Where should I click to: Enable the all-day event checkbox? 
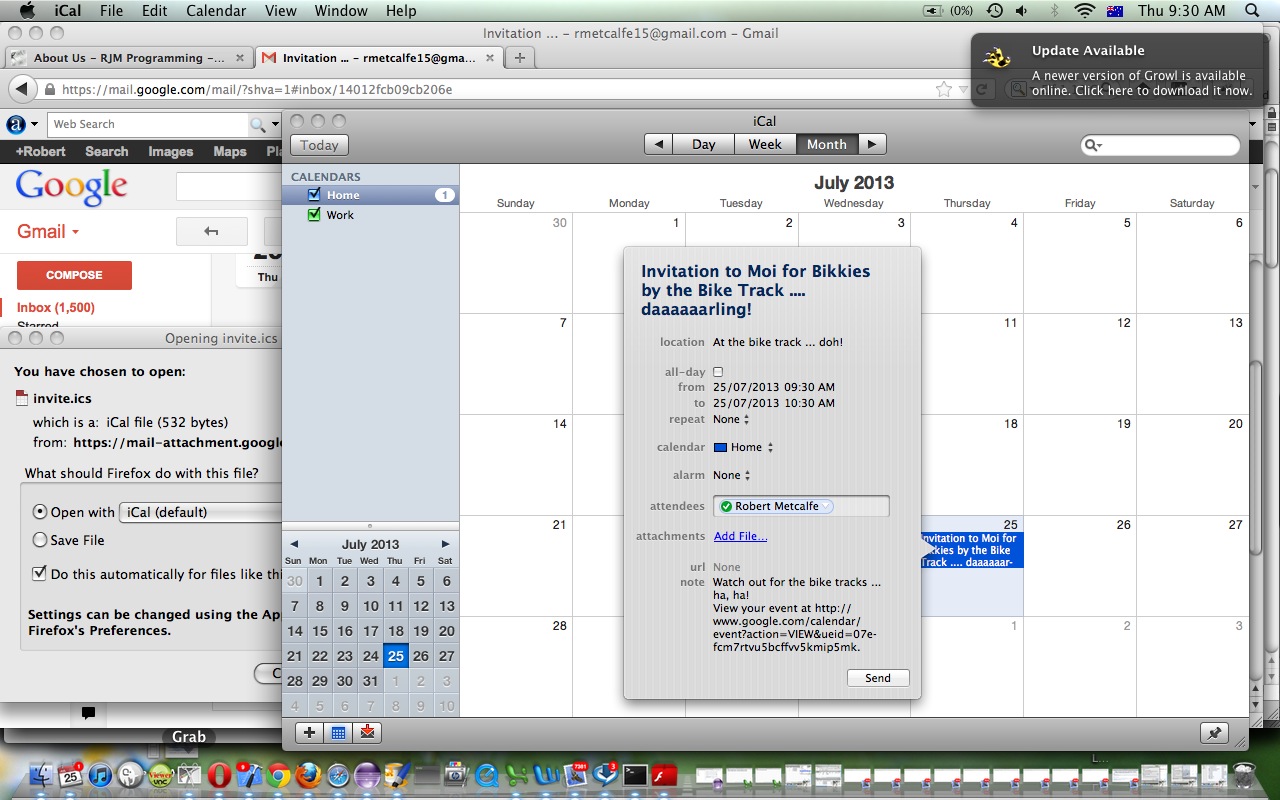coord(718,372)
